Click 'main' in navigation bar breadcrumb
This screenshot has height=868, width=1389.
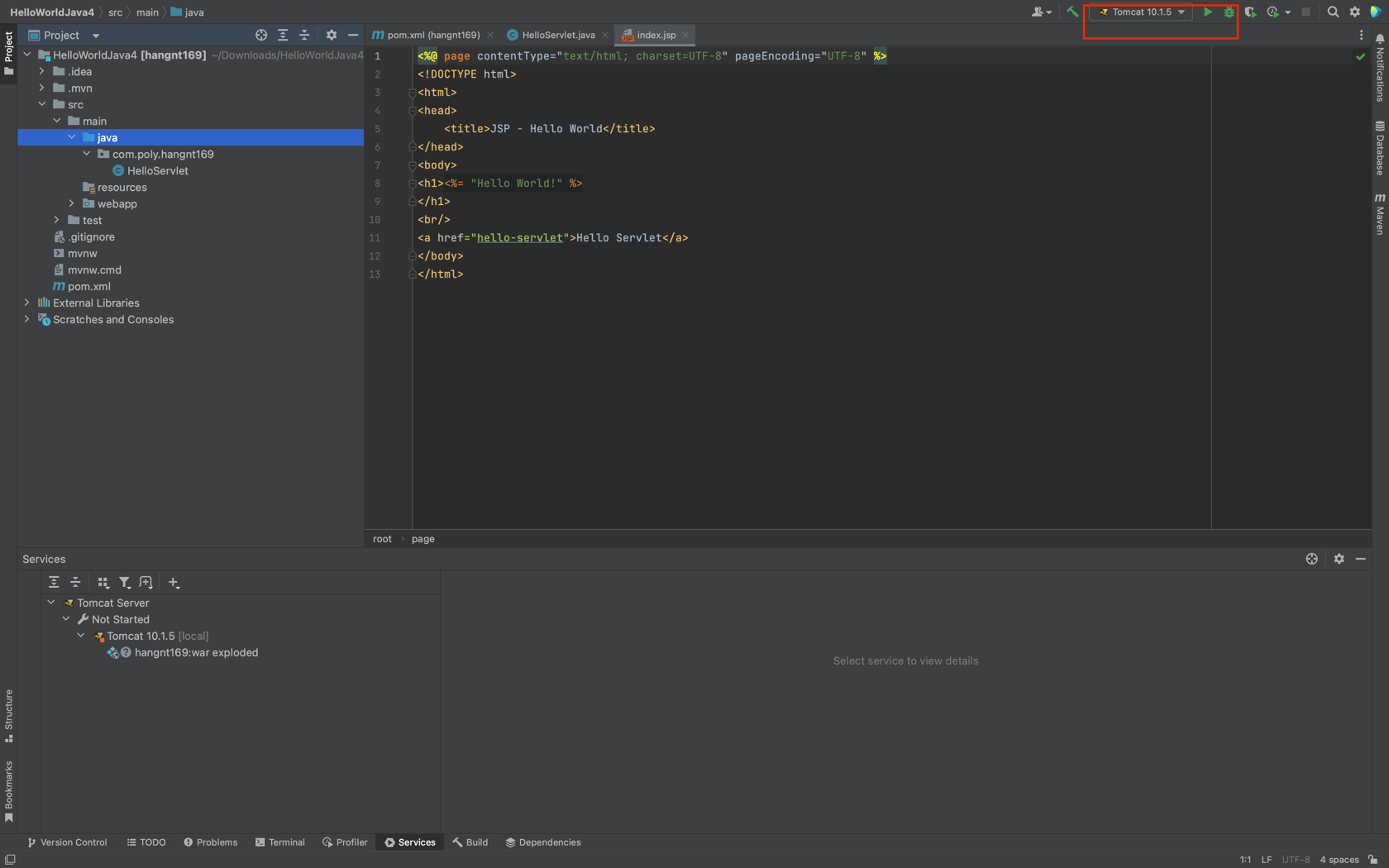(x=147, y=12)
